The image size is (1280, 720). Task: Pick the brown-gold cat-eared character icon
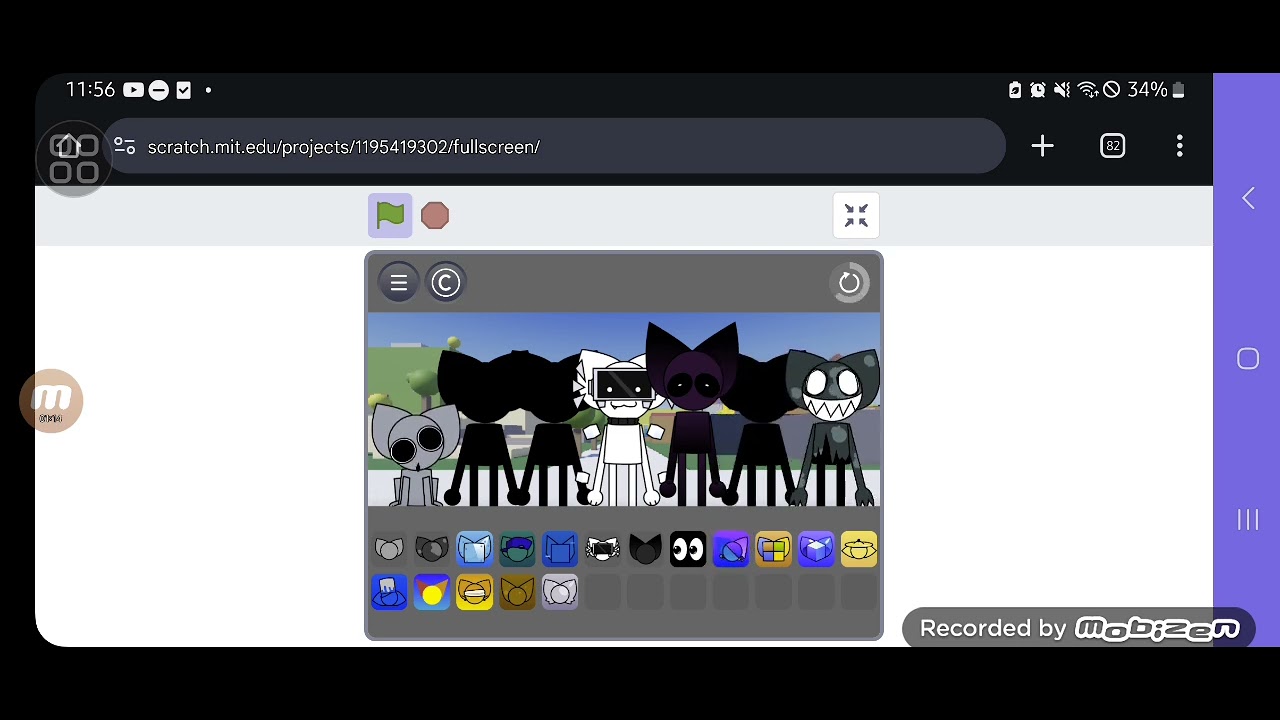(x=517, y=592)
